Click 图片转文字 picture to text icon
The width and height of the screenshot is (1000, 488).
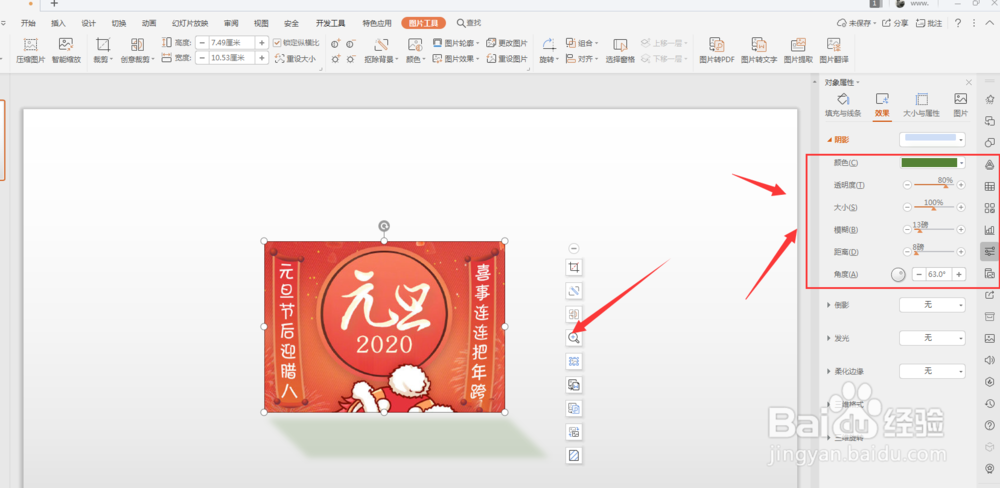(x=759, y=45)
